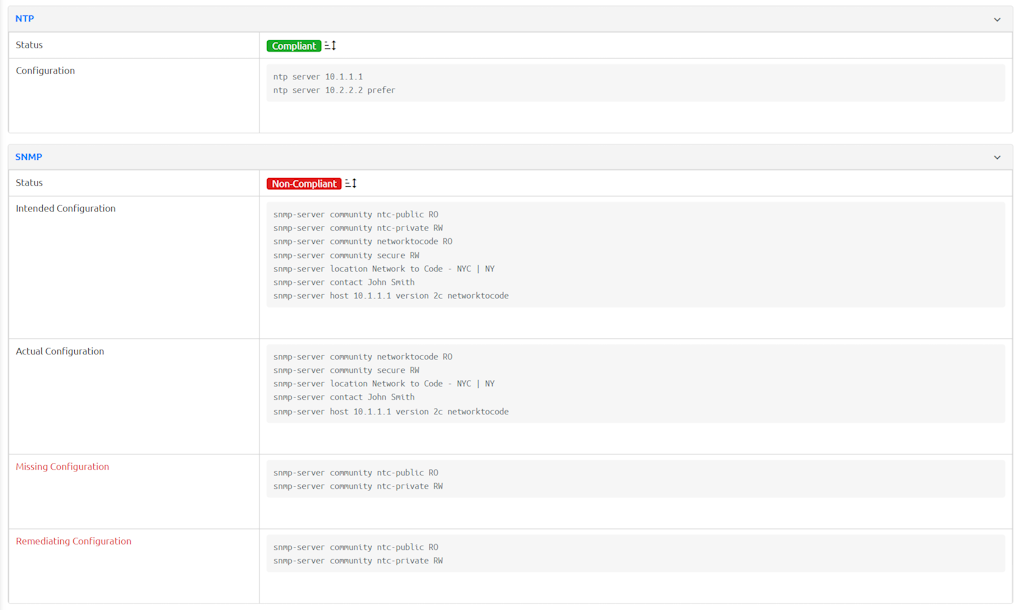Image resolution: width=1024 pixels, height=610 pixels.
Task: Select the red Remediating Configuration label
Action: 73,541
